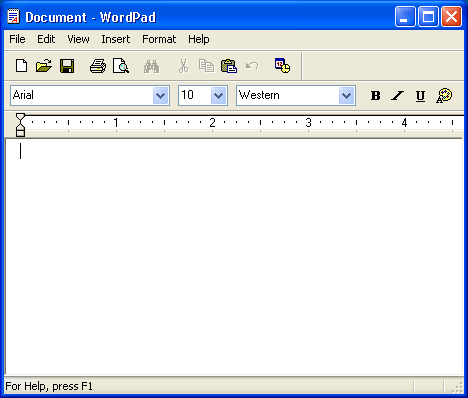Image resolution: width=468 pixels, height=398 pixels.
Task: Click the Undo arrow icon
Action: click(x=252, y=66)
